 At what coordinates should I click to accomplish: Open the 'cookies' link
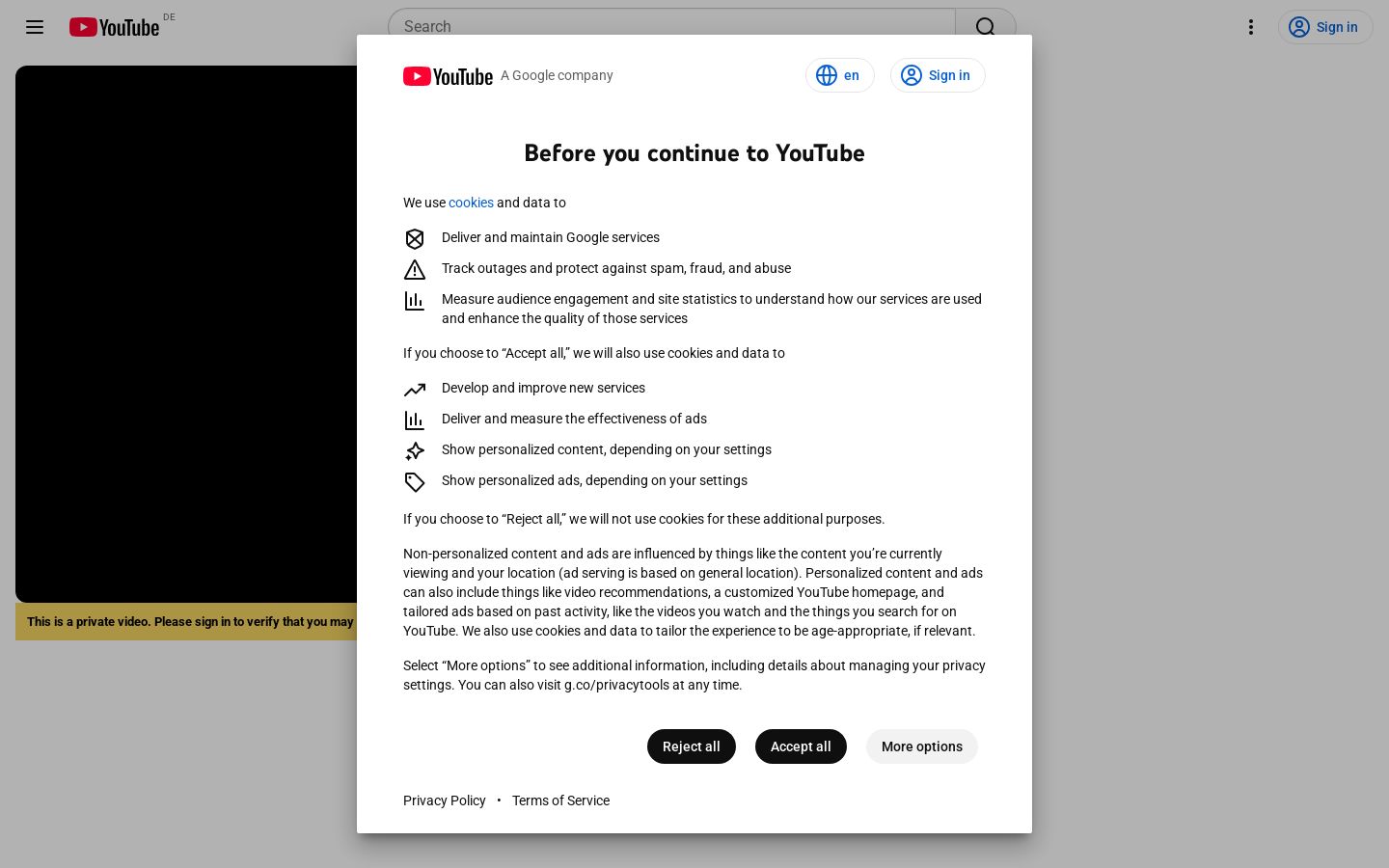tap(471, 203)
